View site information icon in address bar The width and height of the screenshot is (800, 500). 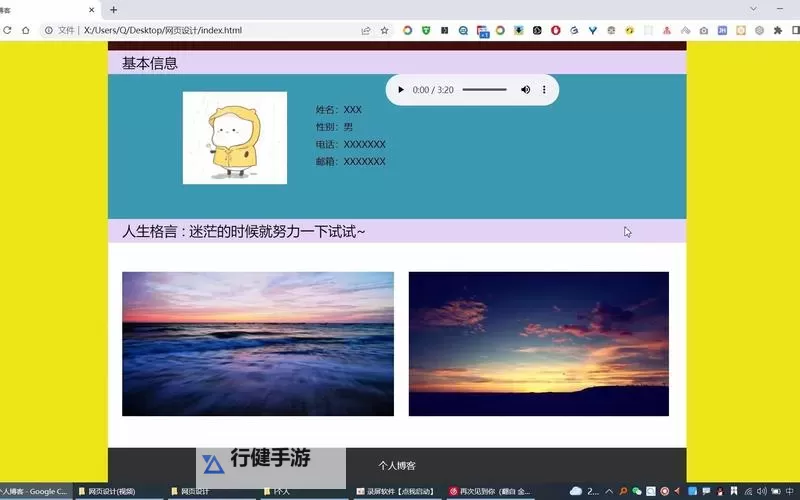coord(48,31)
